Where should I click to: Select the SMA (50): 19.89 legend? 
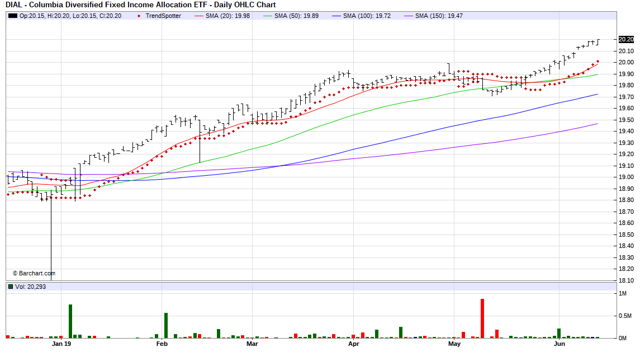pyautogui.click(x=296, y=16)
